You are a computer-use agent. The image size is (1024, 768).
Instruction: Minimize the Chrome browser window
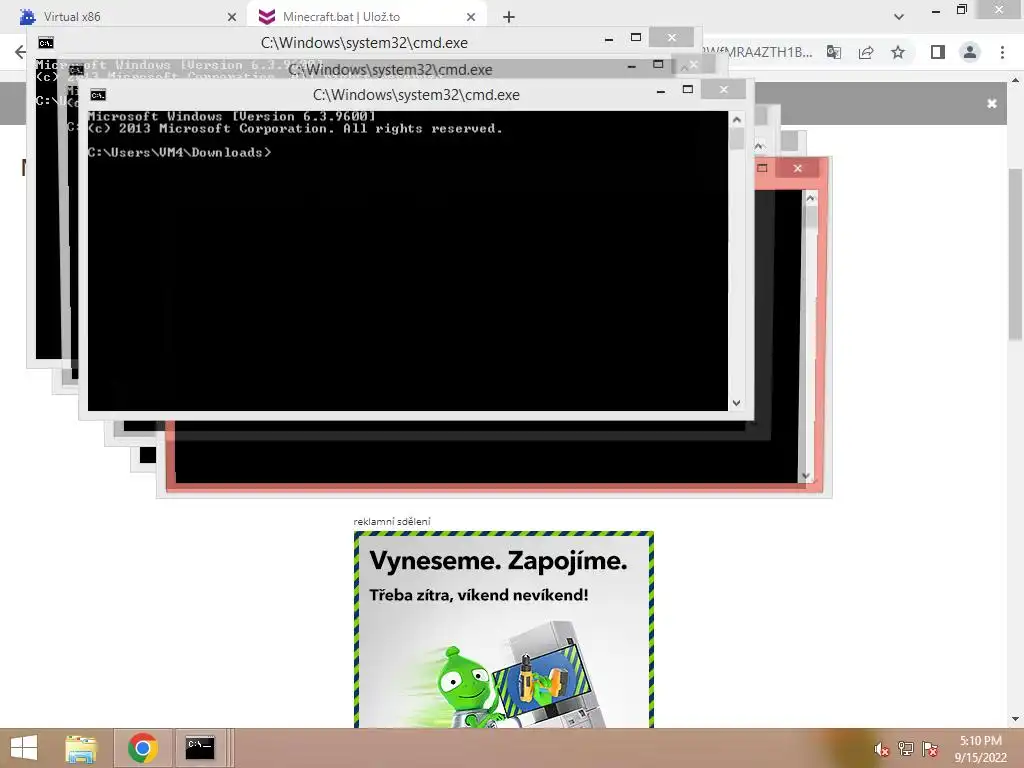coord(936,10)
